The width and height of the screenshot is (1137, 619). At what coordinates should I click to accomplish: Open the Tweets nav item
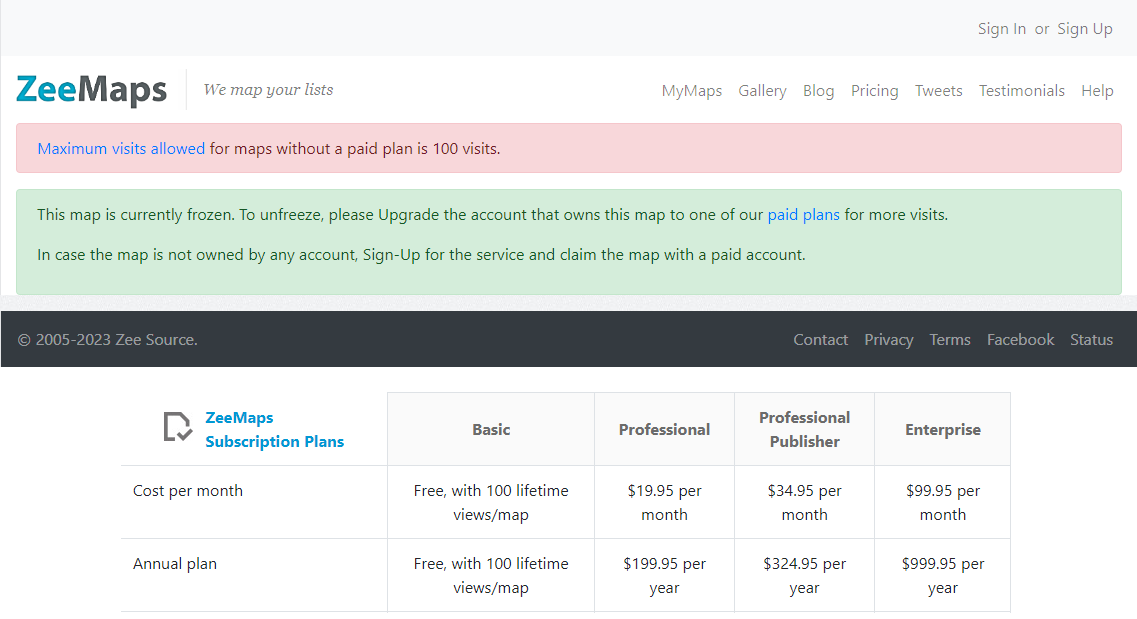tap(938, 91)
